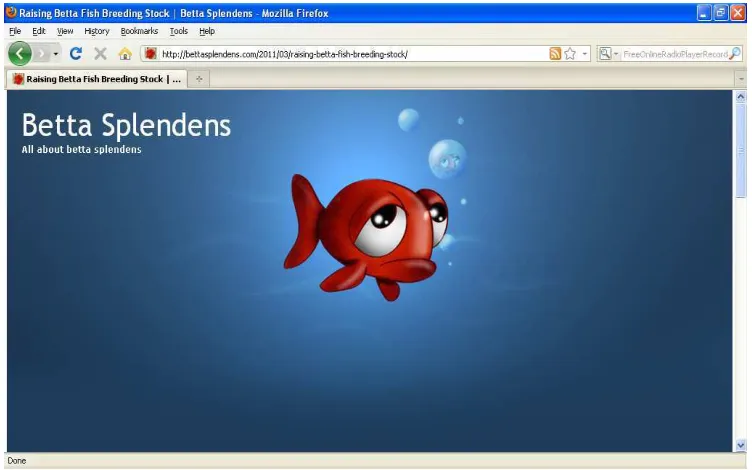The image size is (752, 470).
Task: Select the Raising Betta Fish Breeding Stock tab
Action: 96,79
